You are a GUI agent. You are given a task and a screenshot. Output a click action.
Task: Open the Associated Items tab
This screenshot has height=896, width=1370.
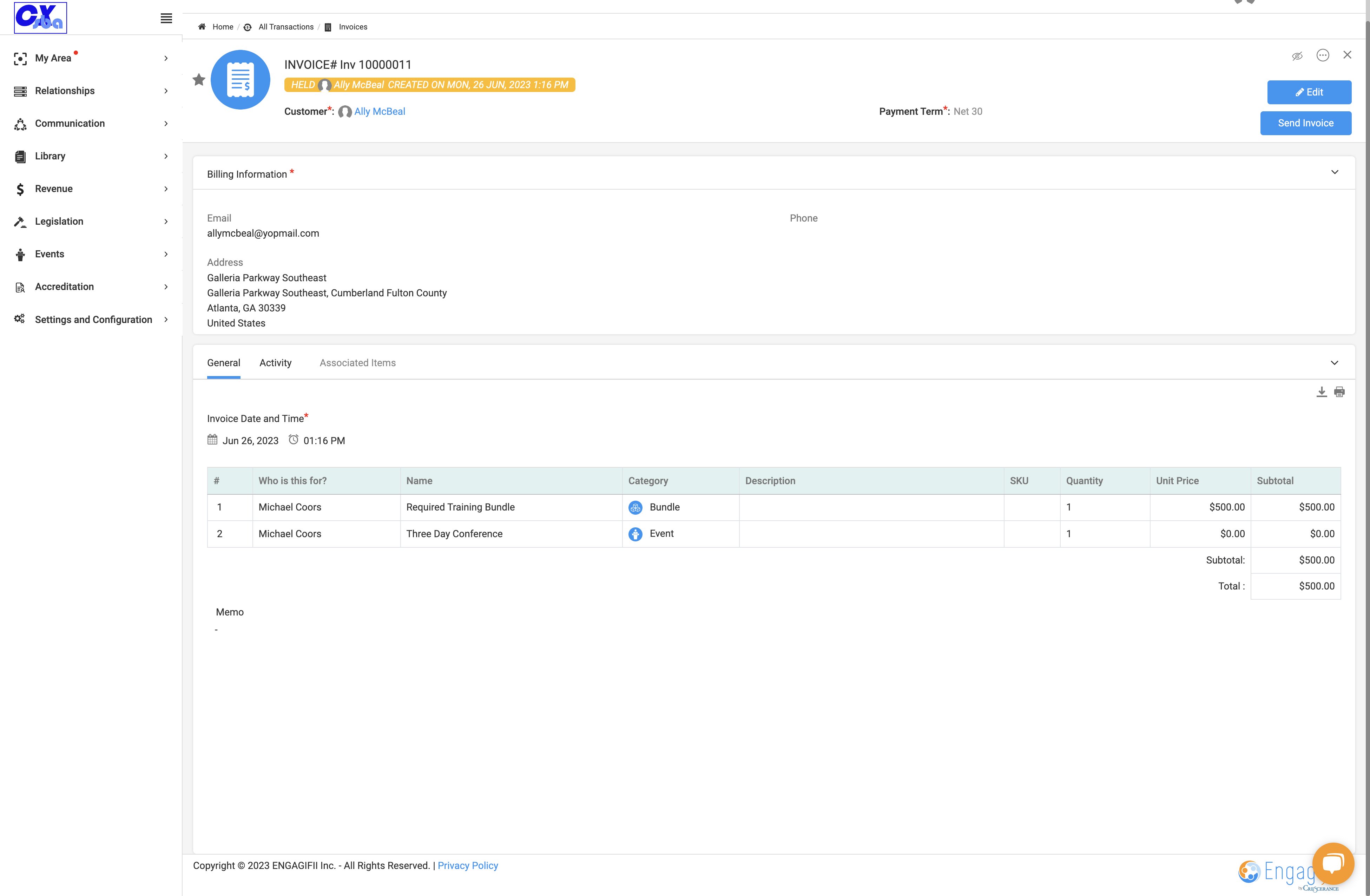(357, 363)
